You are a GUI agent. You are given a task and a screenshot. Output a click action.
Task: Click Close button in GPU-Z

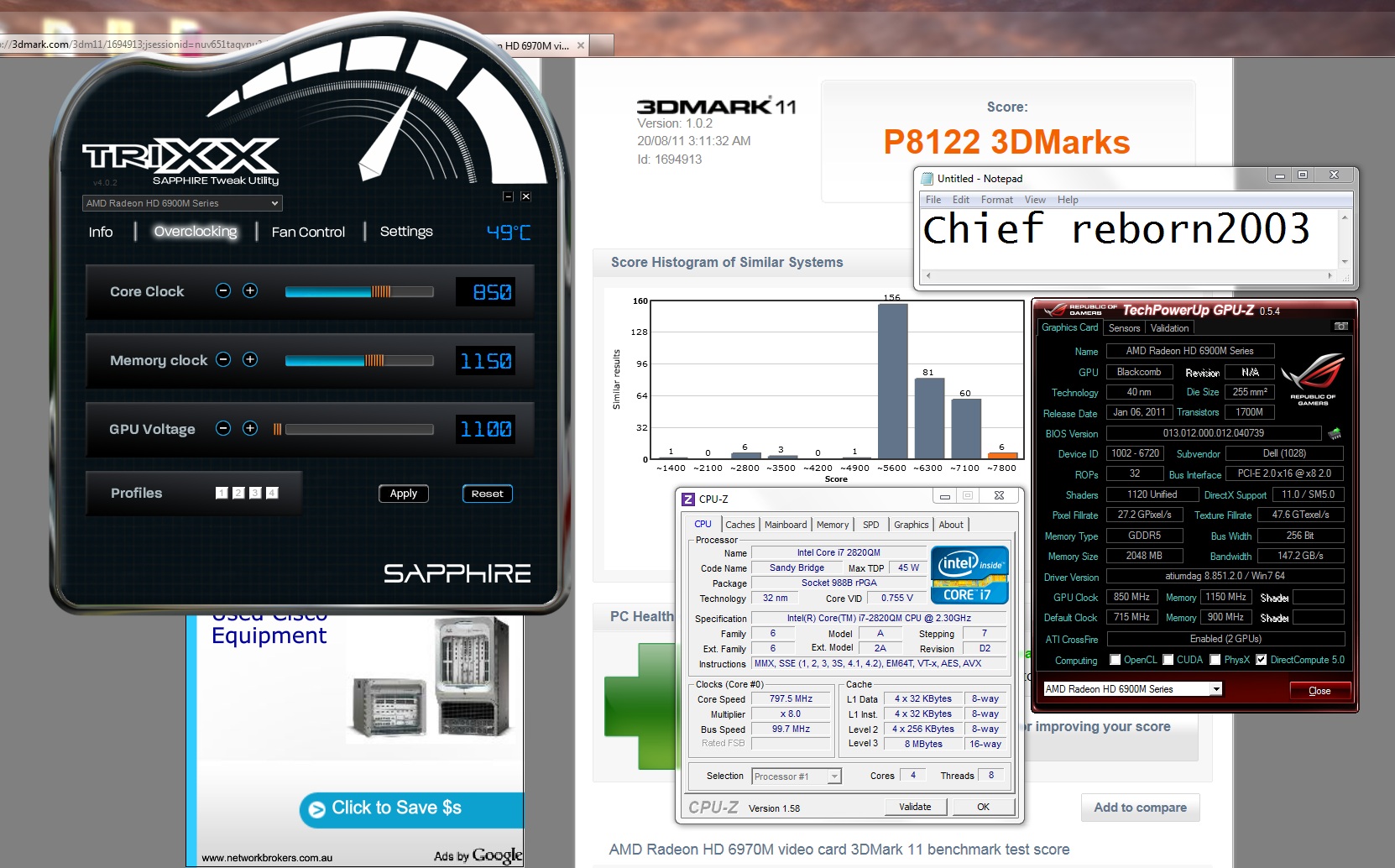coord(1319,691)
